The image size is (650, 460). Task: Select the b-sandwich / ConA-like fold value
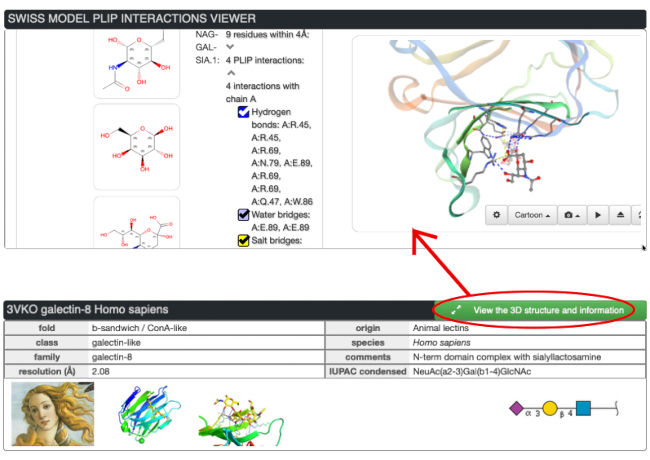coord(139,328)
